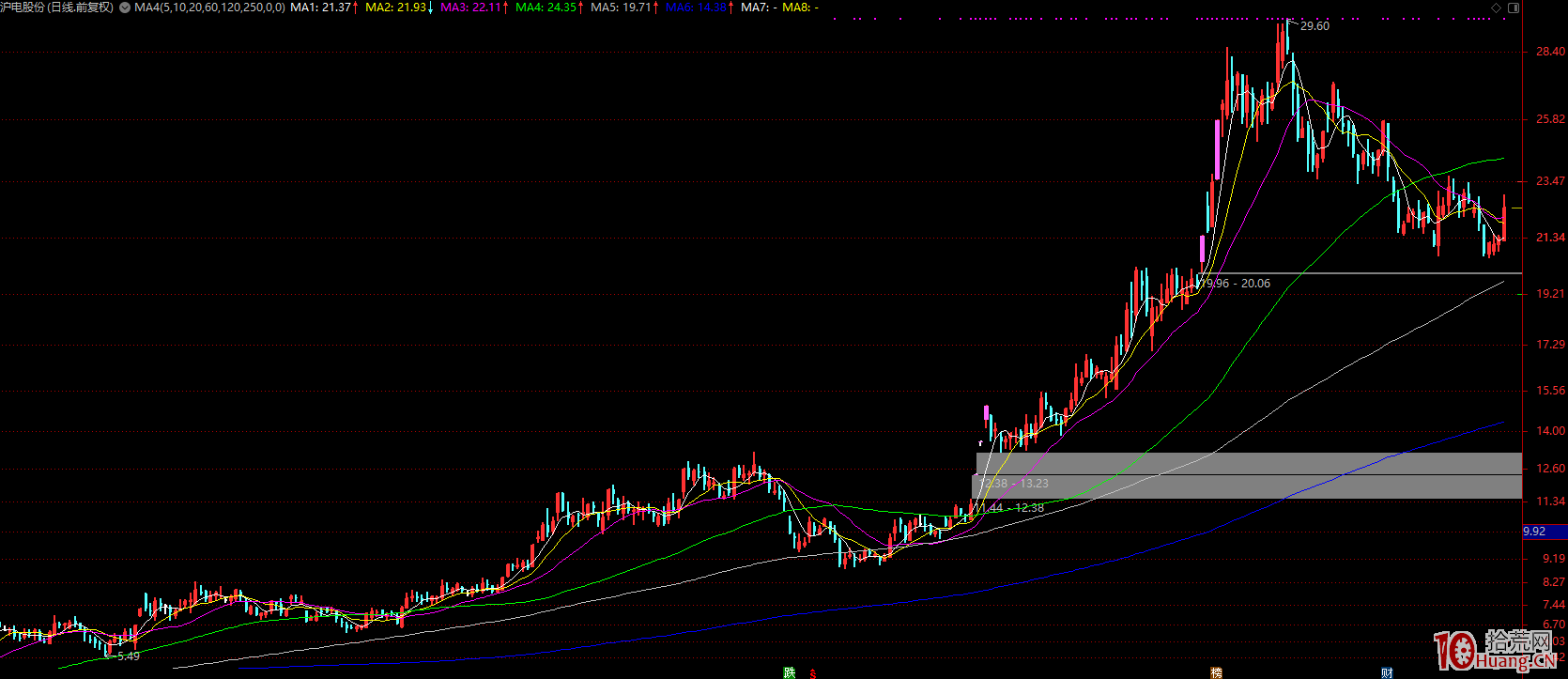
Task: Click the 17.29 price axis label
Action: click(x=1550, y=346)
